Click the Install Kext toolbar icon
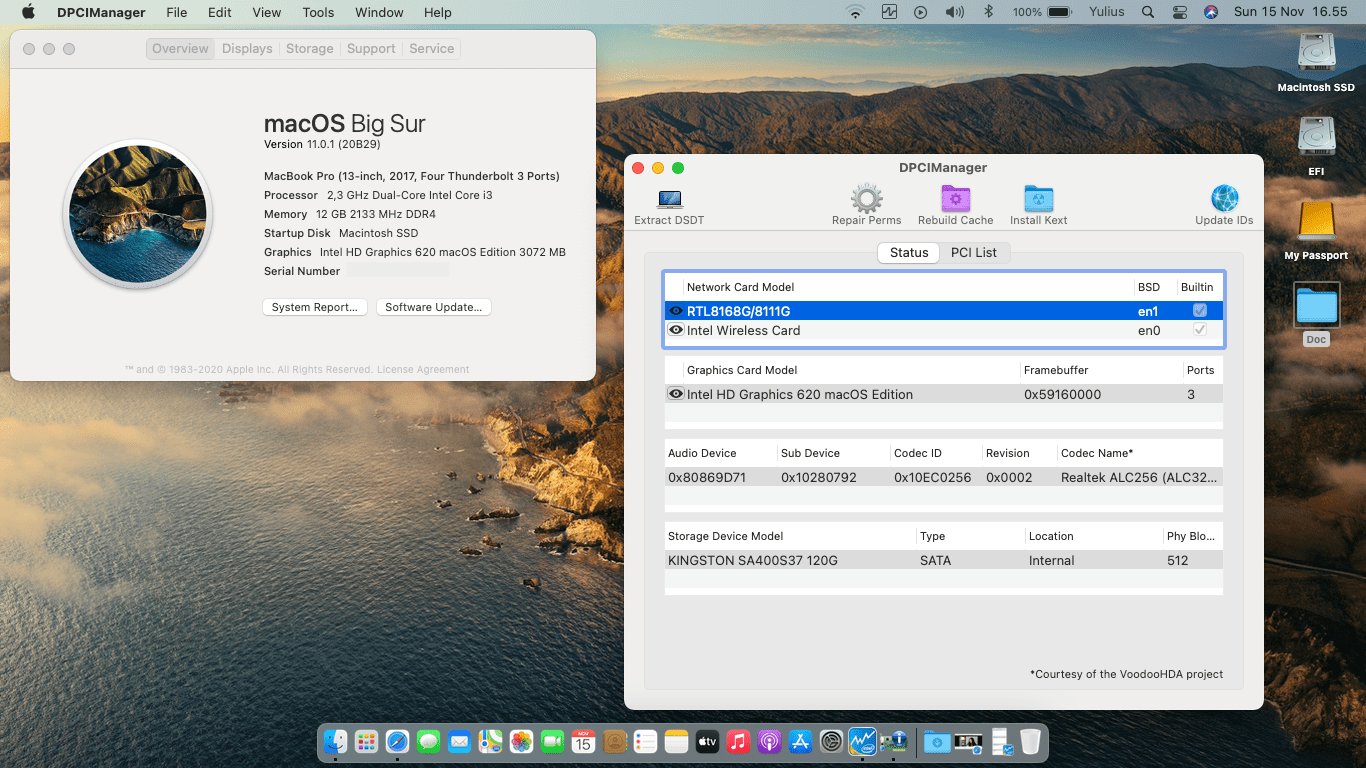Viewport: 1366px width, 768px height. pyautogui.click(x=1037, y=198)
